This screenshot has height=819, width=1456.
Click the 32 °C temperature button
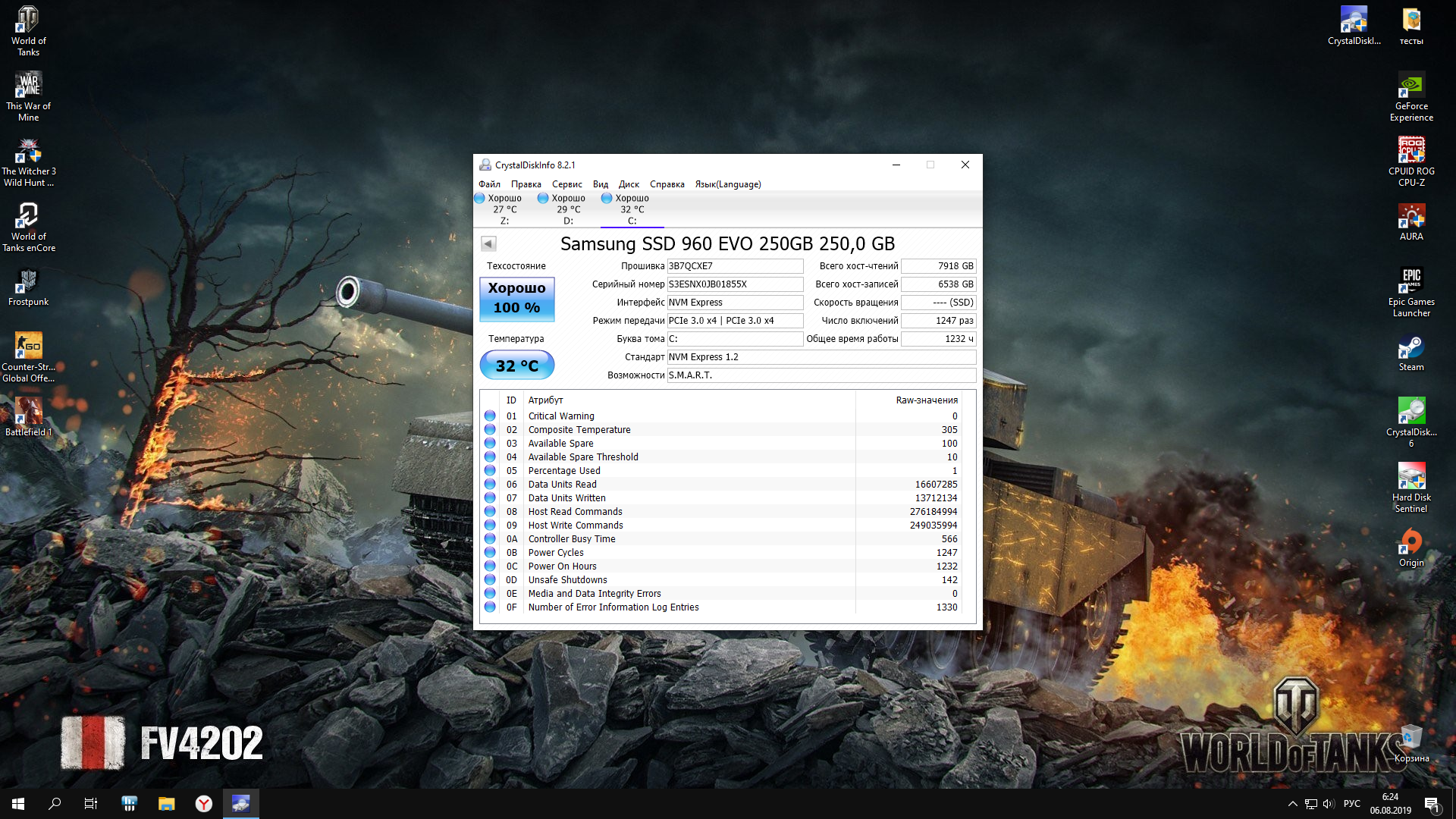[516, 366]
